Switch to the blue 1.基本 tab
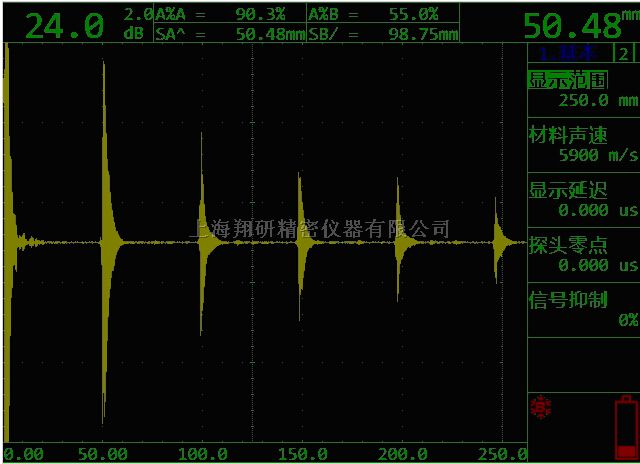The width and height of the screenshot is (640, 464). tap(569, 53)
